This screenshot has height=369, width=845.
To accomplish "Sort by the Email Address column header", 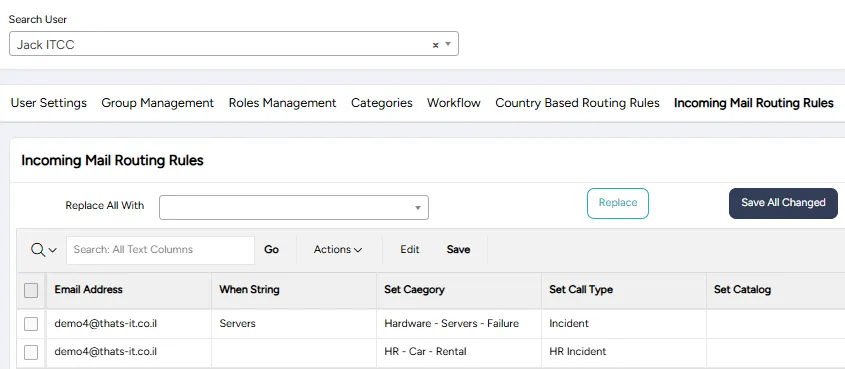I will click(x=88, y=289).
